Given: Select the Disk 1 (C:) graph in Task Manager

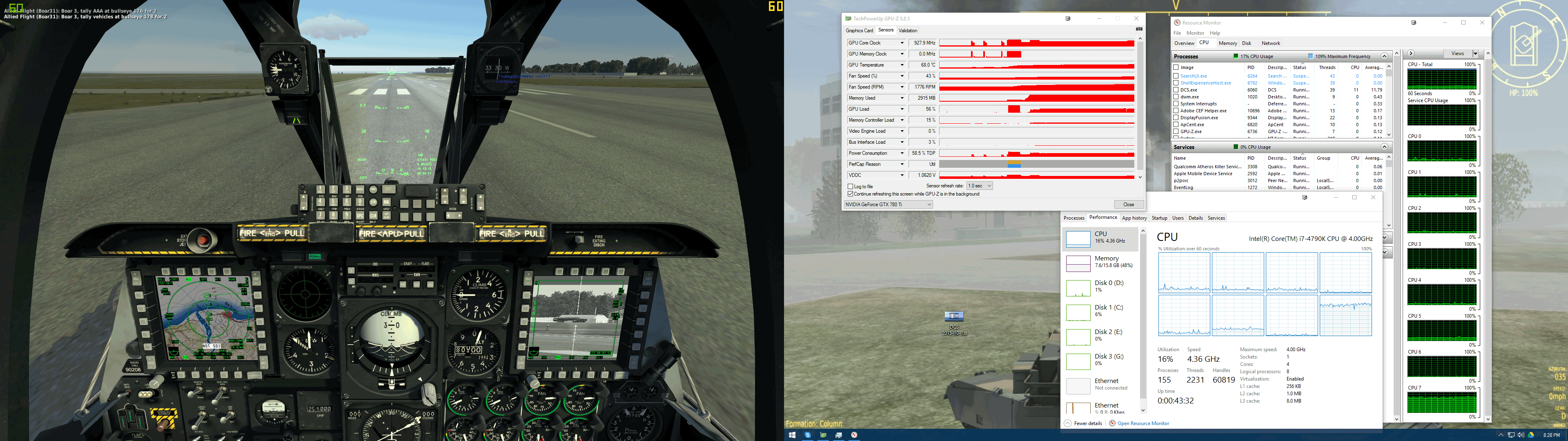Looking at the screenshot, I should (1078, 312).
